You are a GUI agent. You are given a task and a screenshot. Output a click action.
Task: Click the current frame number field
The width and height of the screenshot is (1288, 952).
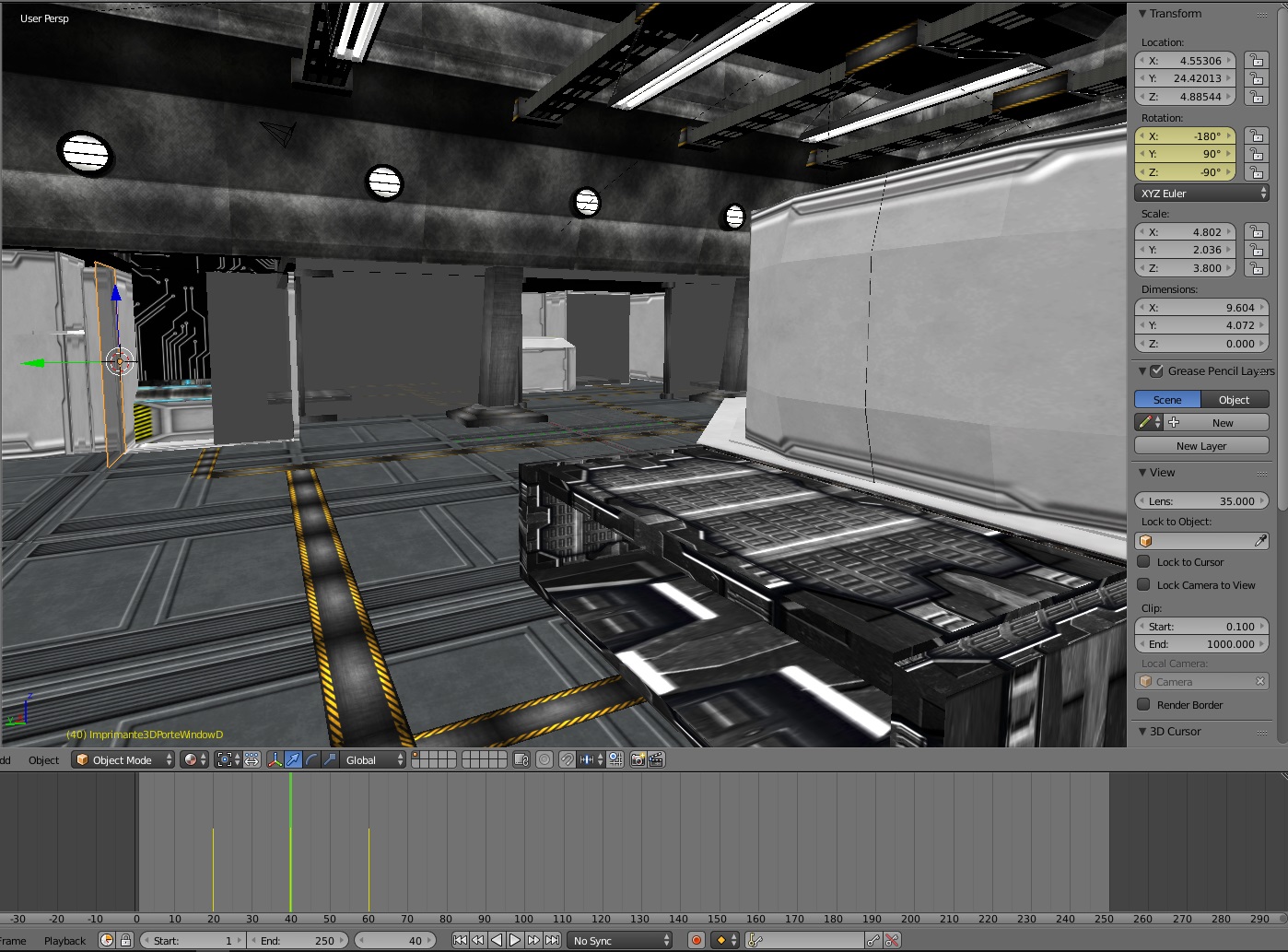[x=396, y=940]
